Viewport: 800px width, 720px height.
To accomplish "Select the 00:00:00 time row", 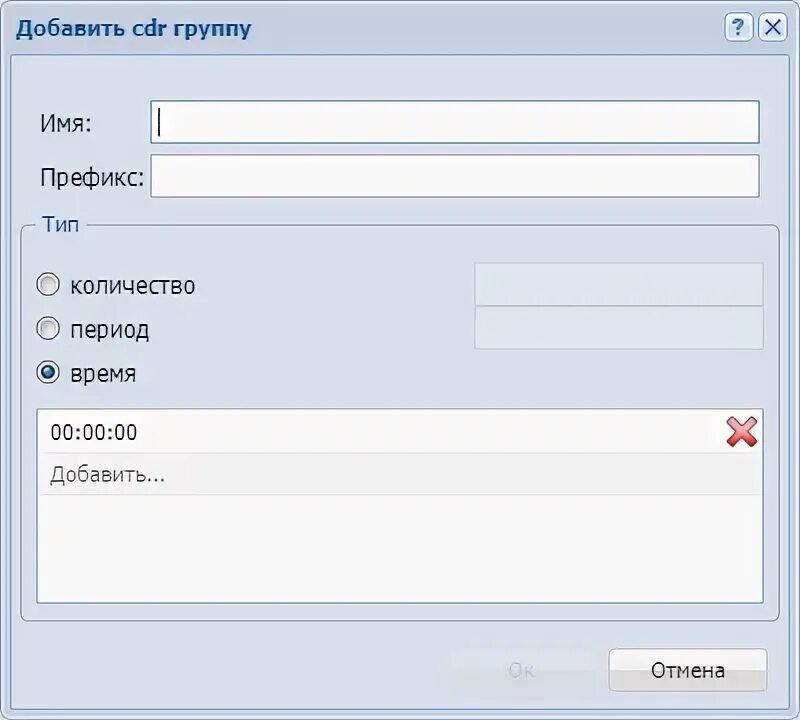I will [x=380, y=432].
